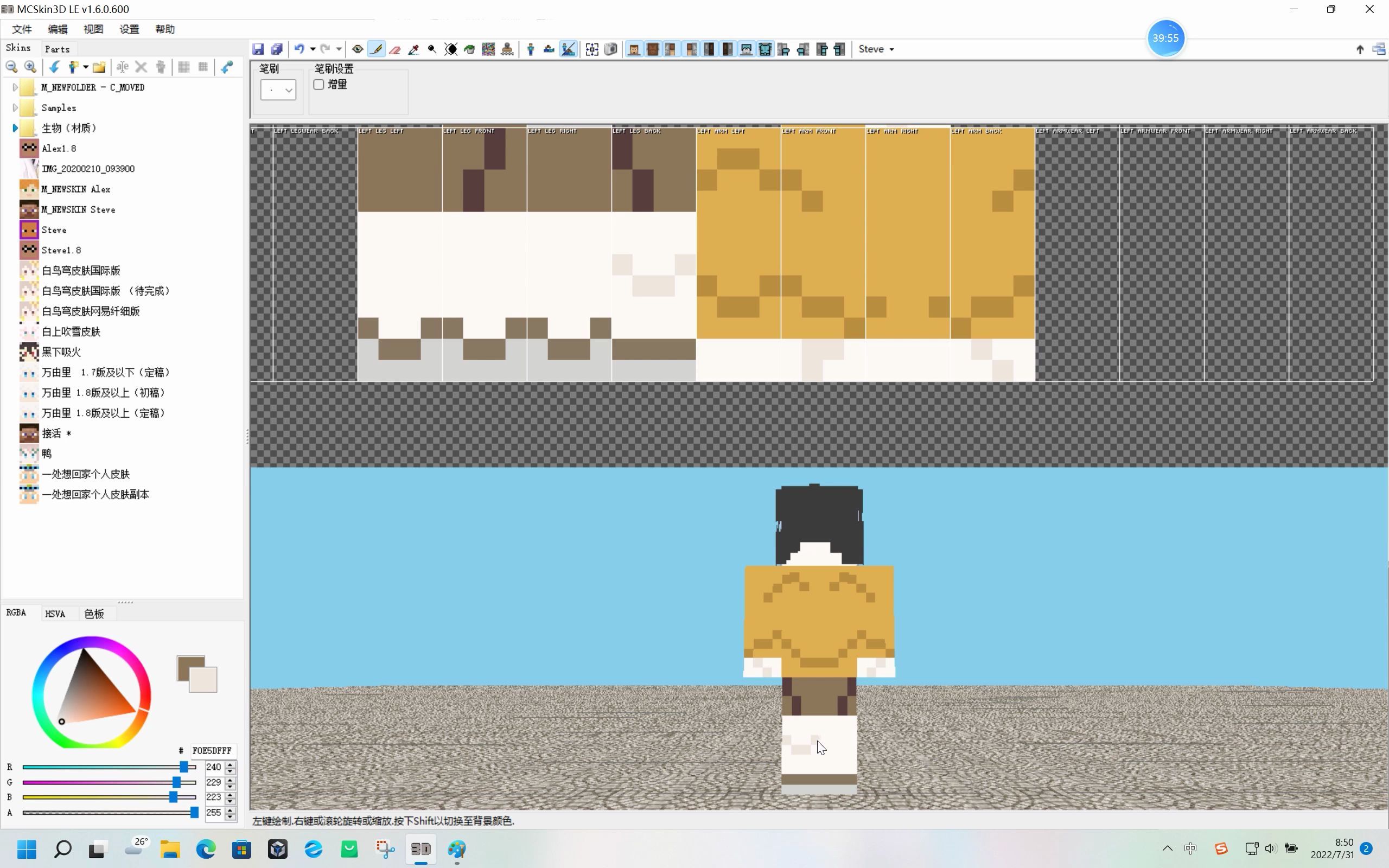Select the Stamp tool
Screen dimensions: 1389x868
(x=507, y=49)
